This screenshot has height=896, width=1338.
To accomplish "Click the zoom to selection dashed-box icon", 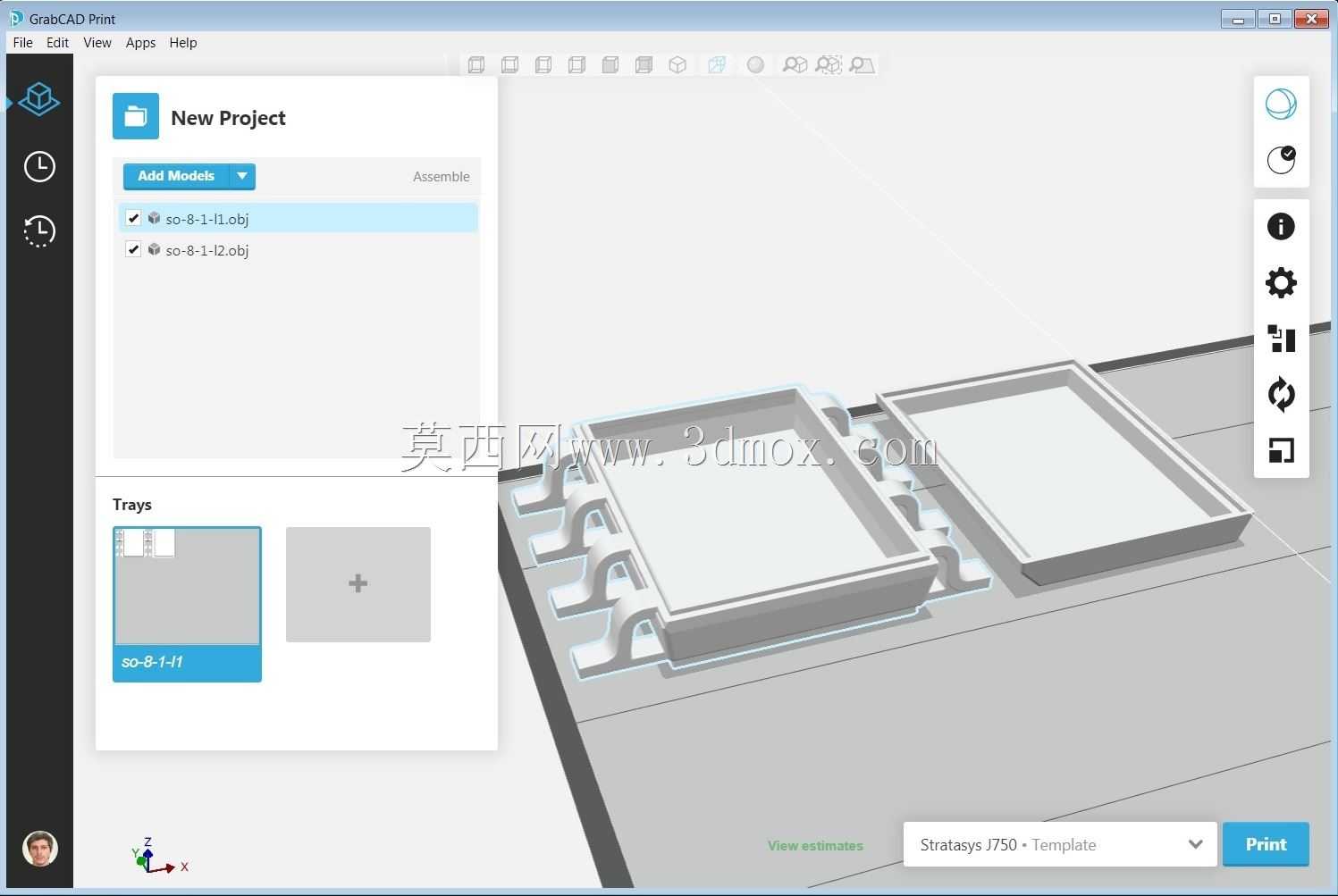I will pyautogui.click(x=829, y=64).
